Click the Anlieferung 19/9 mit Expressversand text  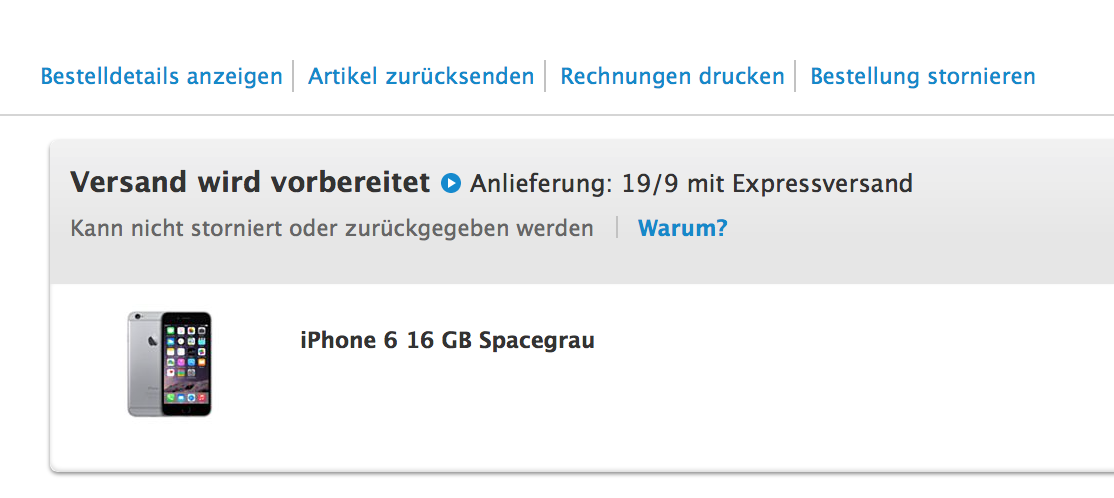click(691, 184)
